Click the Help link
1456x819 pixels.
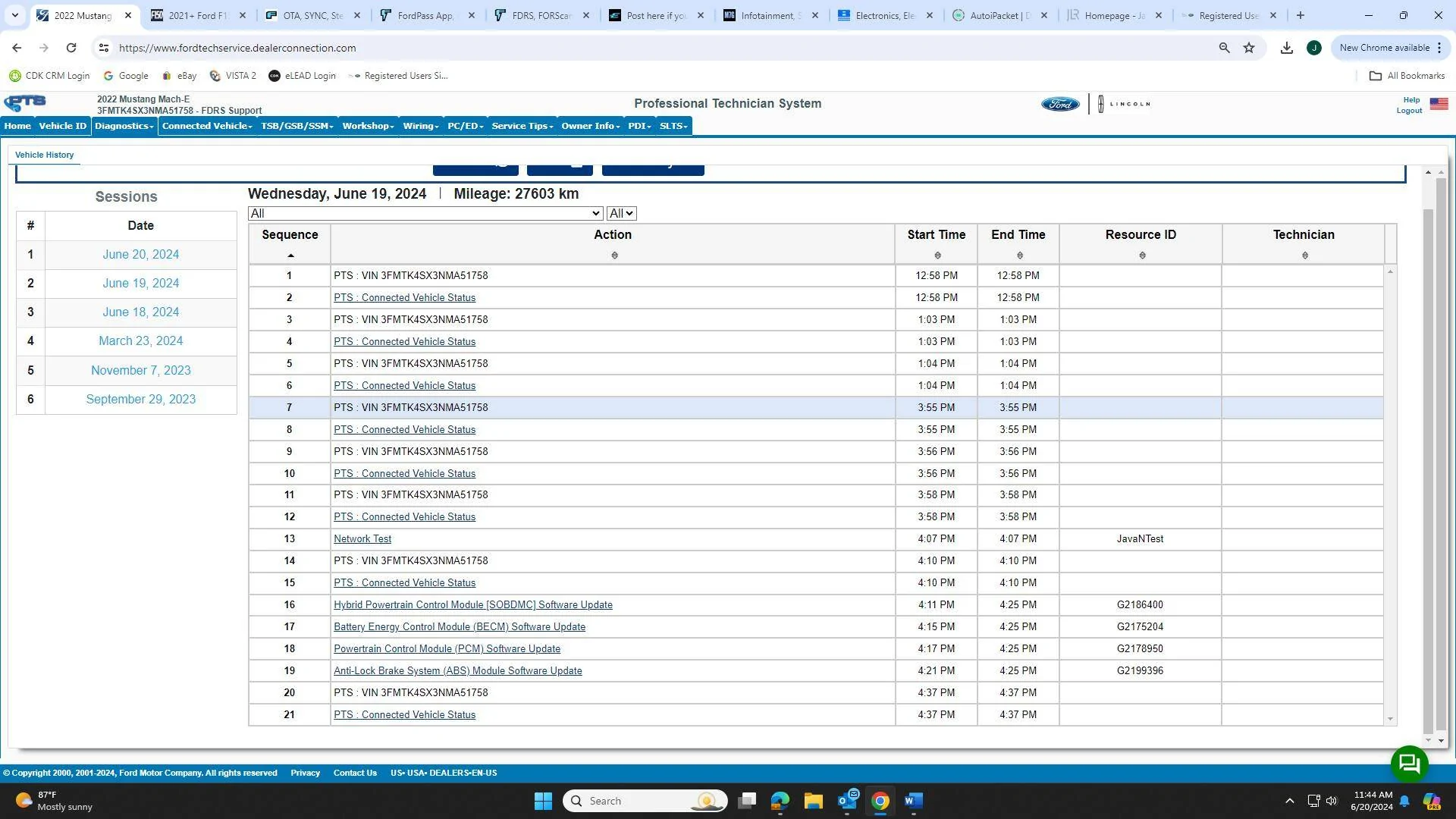[x=1411, y=100]
